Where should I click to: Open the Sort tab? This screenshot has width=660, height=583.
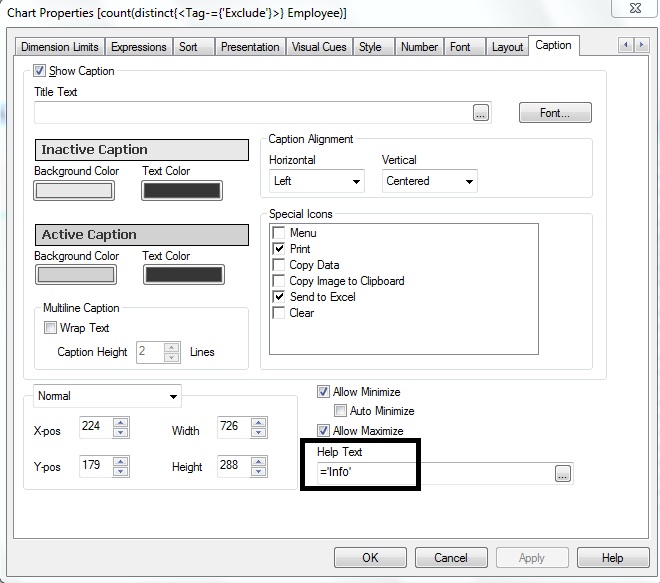(x=194, y=47)
